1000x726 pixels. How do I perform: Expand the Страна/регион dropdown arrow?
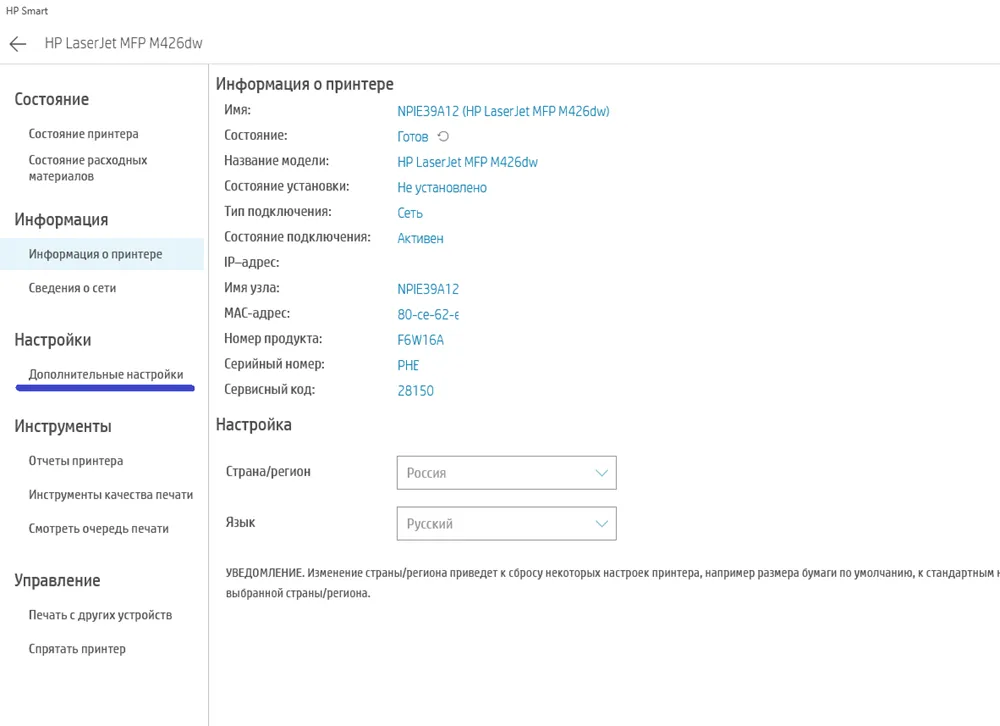tap(601, 473)
